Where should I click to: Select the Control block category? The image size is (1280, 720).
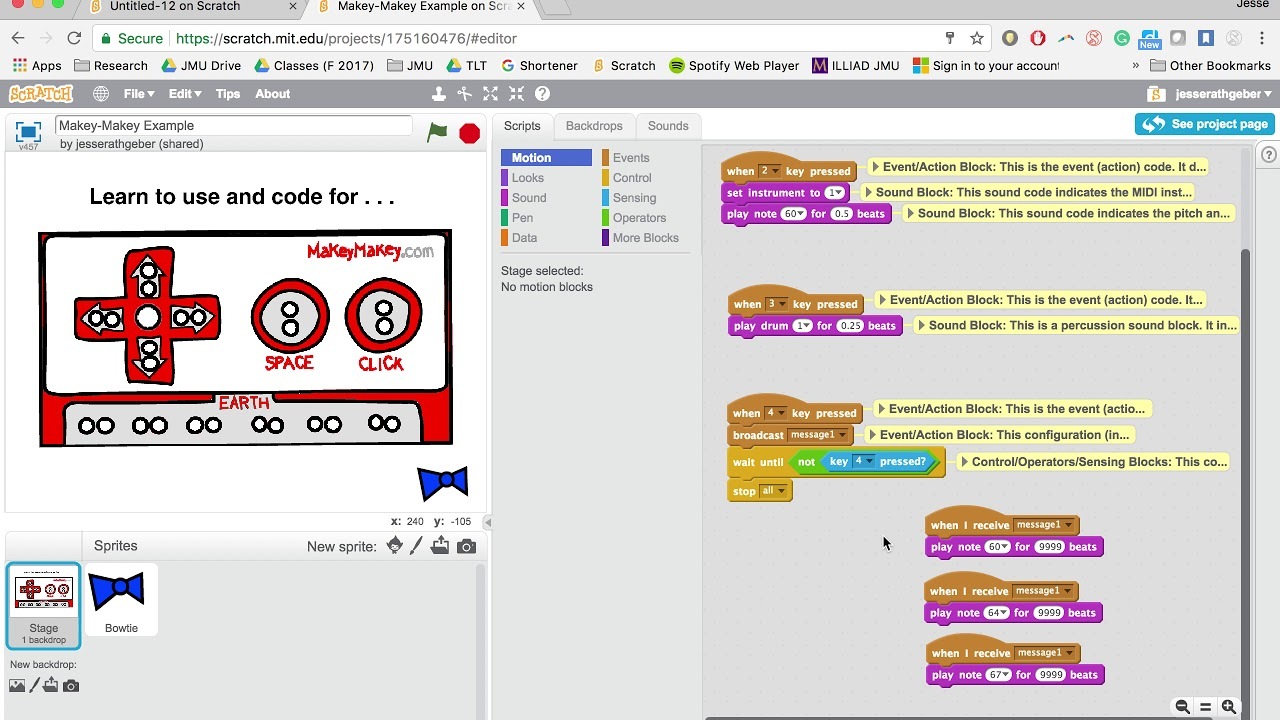click(x=645, y=178)
